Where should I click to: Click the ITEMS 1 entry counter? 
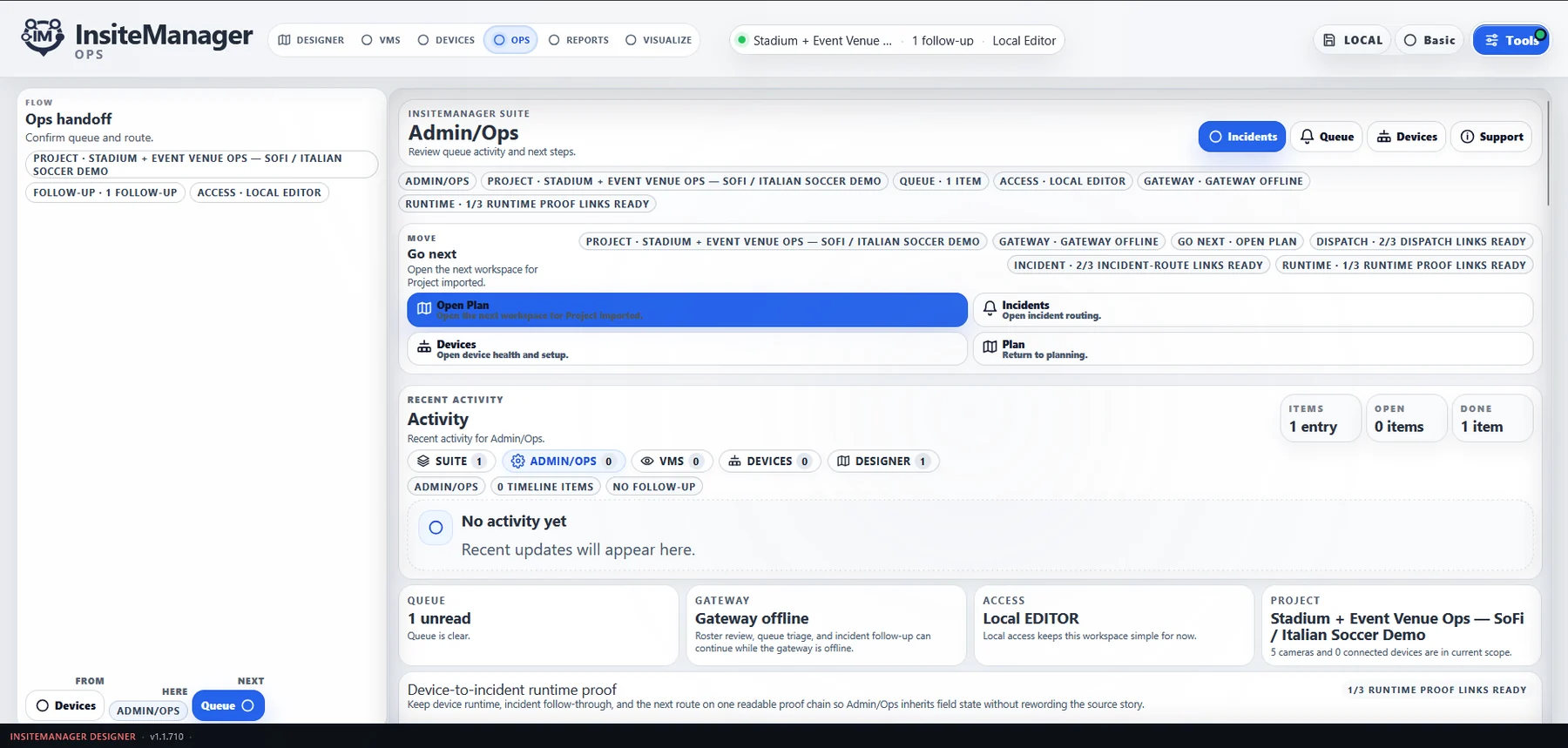1320,419
